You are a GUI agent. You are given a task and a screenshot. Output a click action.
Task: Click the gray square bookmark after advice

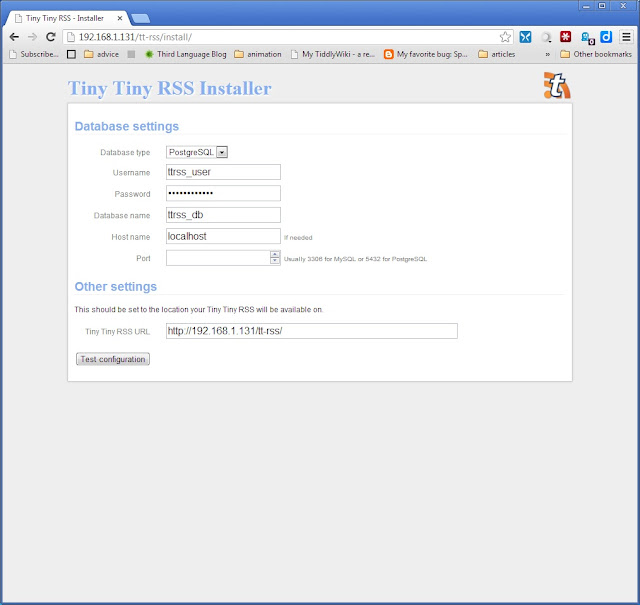pos(131,54)
